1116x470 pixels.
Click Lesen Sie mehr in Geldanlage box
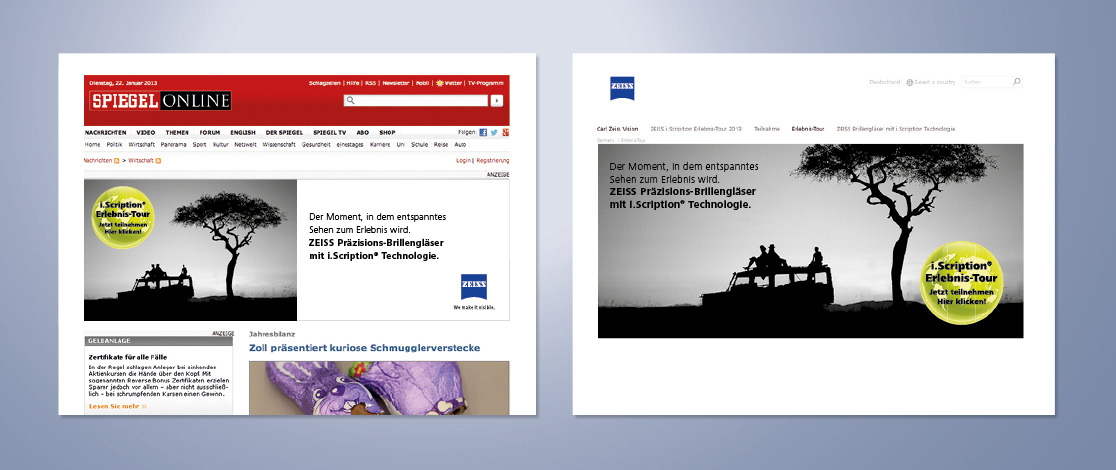(117, 407)
